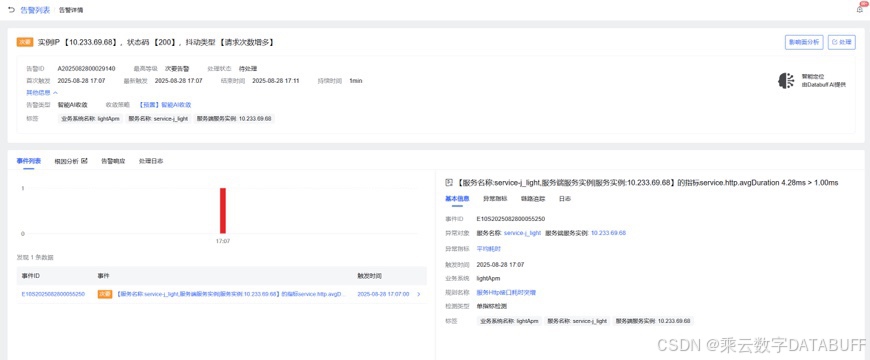The image size is (870, 360).
Task: Select the 基本信息 tab
Action: (x=457, y=199)
